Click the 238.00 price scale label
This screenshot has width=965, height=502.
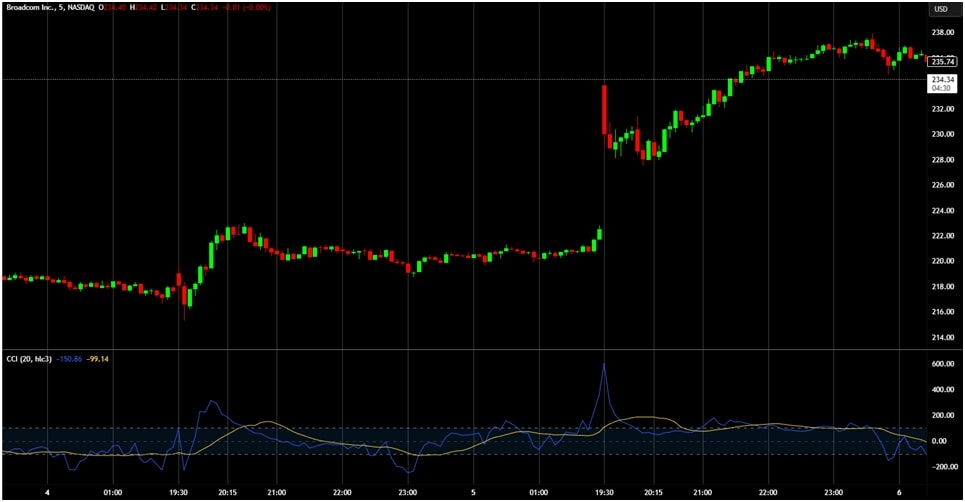point(941,32)
